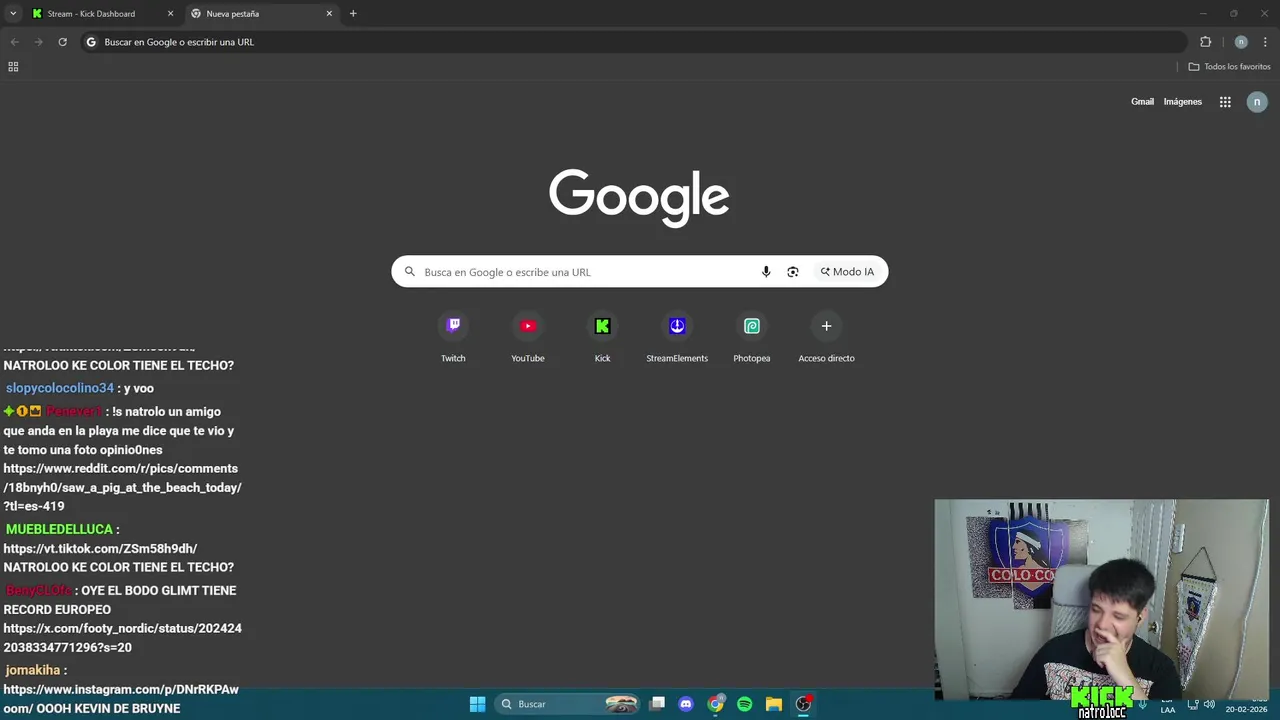Open the StreamElements shortcut tile

click(x=677, y=338)
